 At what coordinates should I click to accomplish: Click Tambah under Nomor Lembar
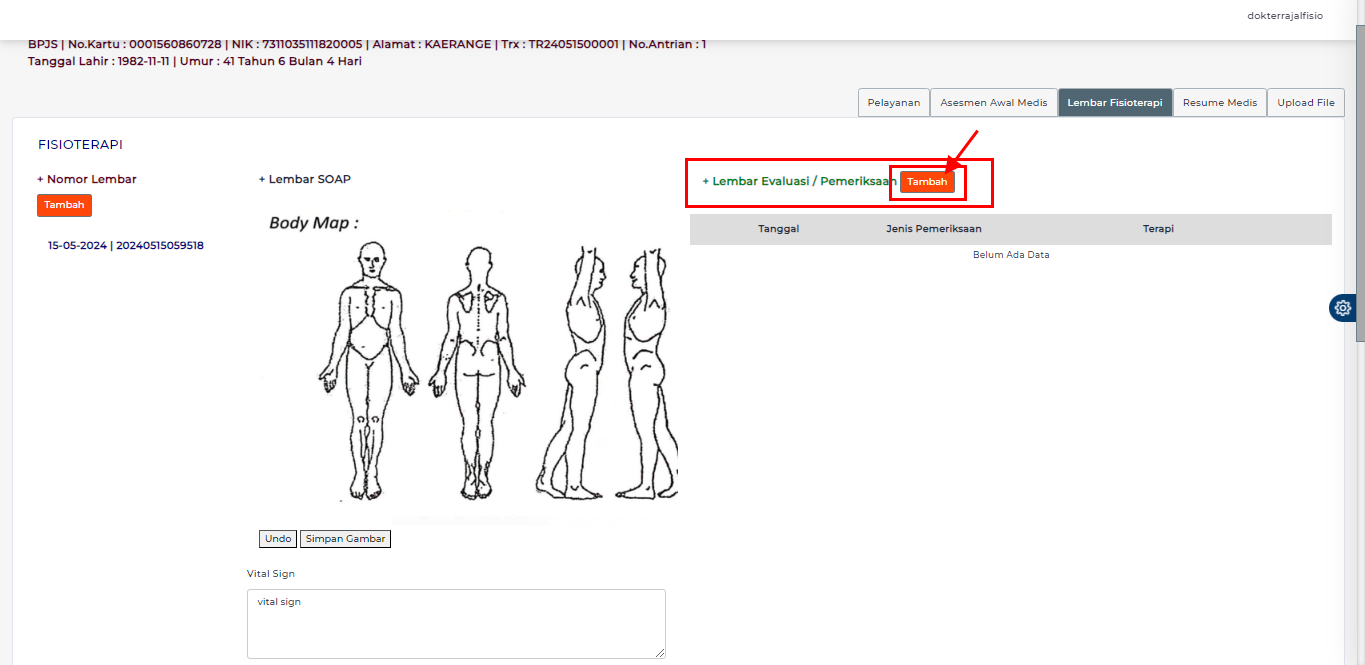click(x=64, y=205)
